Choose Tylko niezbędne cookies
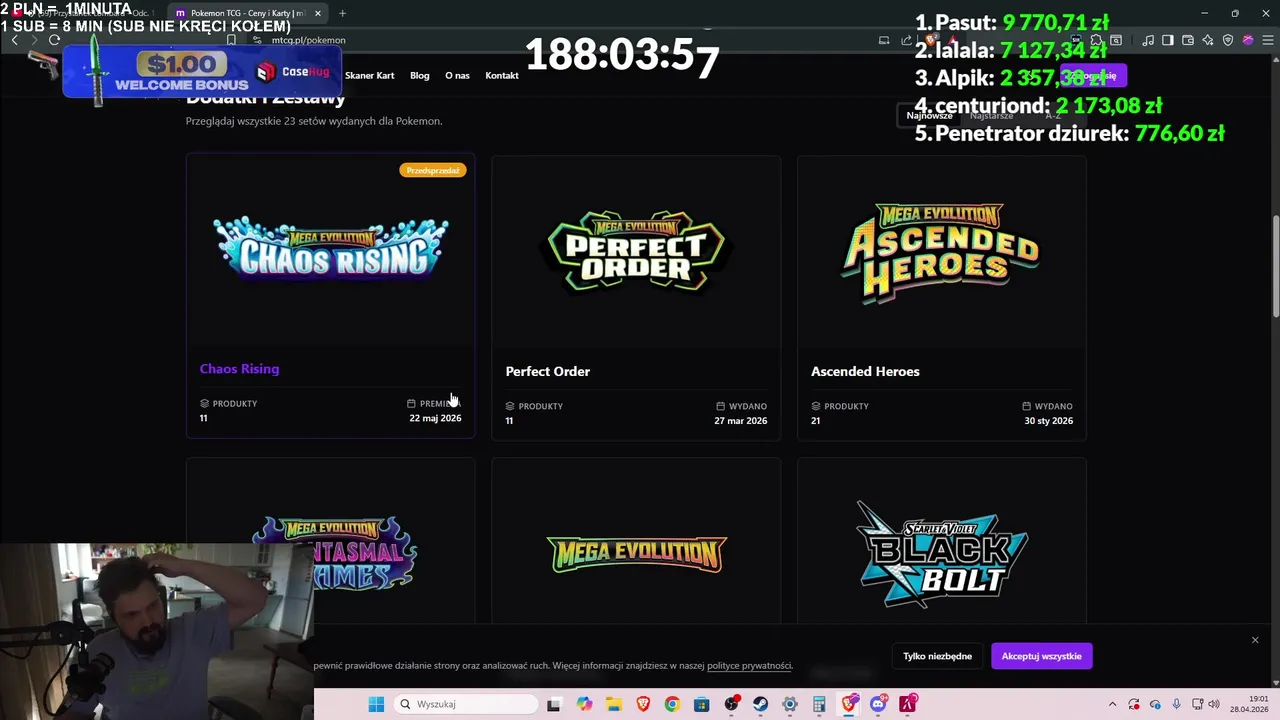The height and width of the screenshot is (720, 1280). coord(937,656)
